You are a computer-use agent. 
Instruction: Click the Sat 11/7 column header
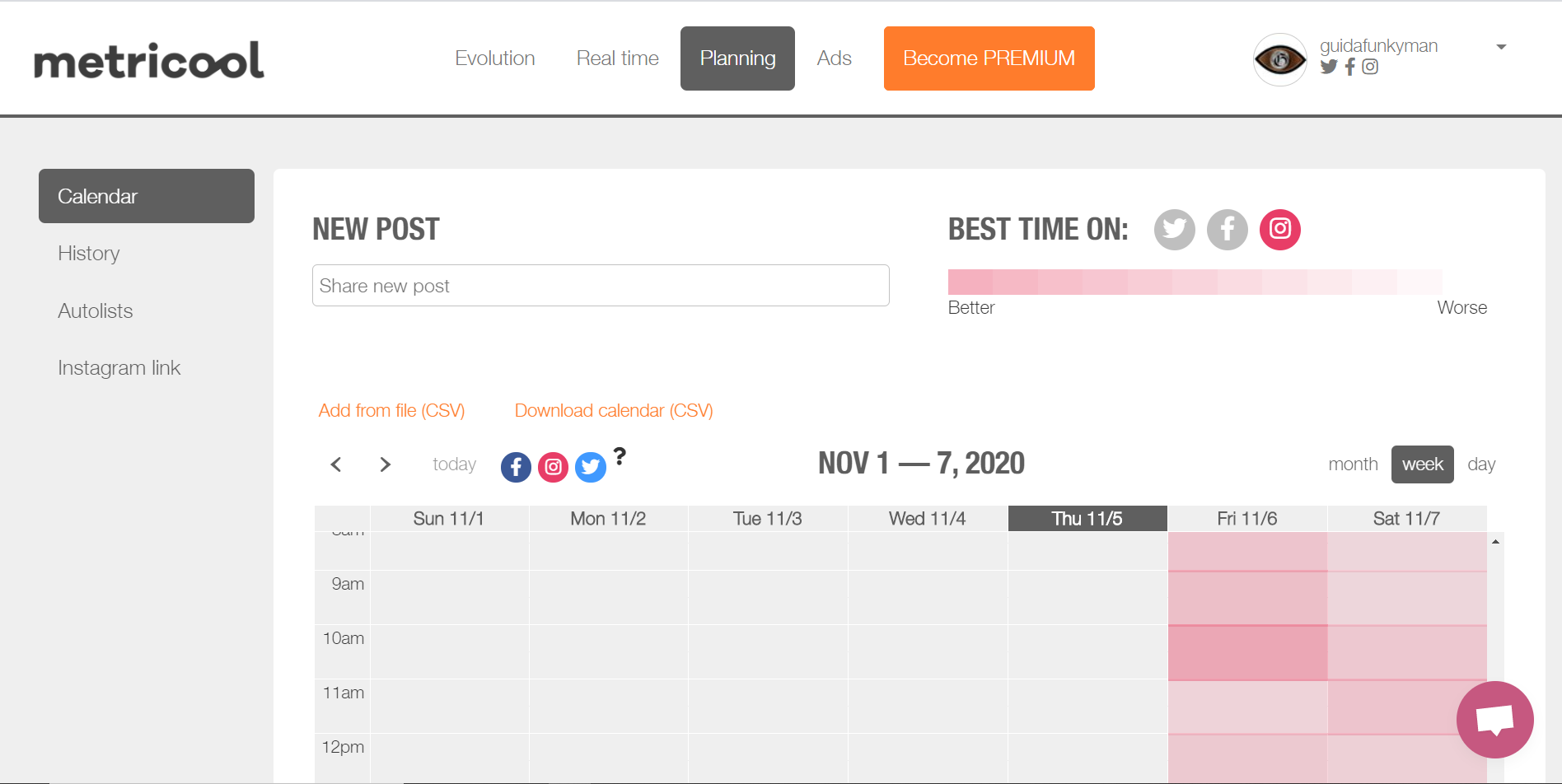click(x=1407, y=519)
